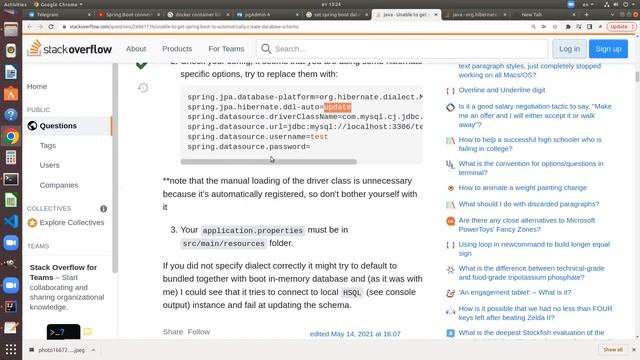Click the page vertical scrollbar
The width and height of the screenshot is (640, 360).
[x=637, y=76]
